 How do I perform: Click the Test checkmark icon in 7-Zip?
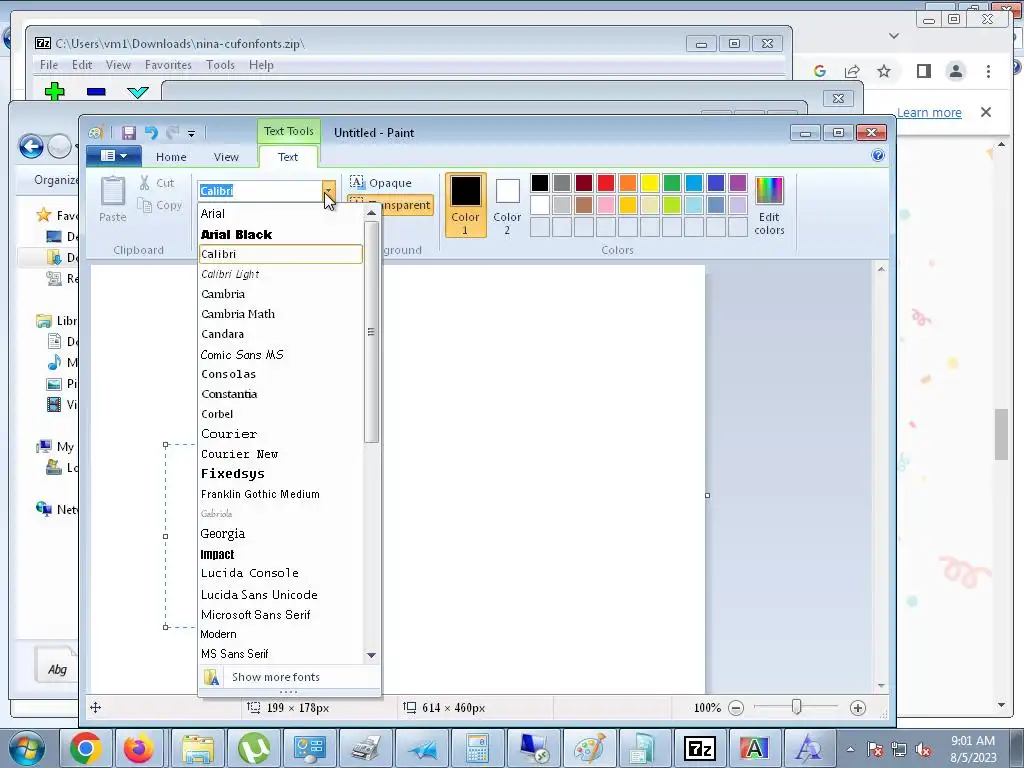(138, 92)
